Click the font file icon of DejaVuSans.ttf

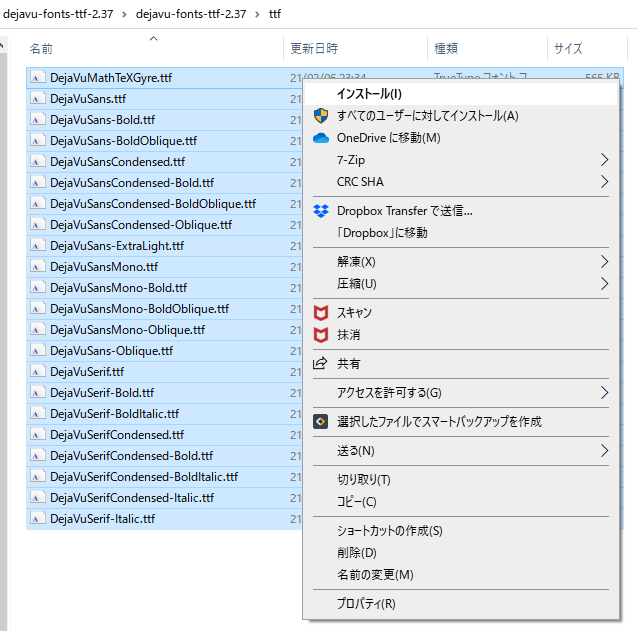tap(37, 99)
